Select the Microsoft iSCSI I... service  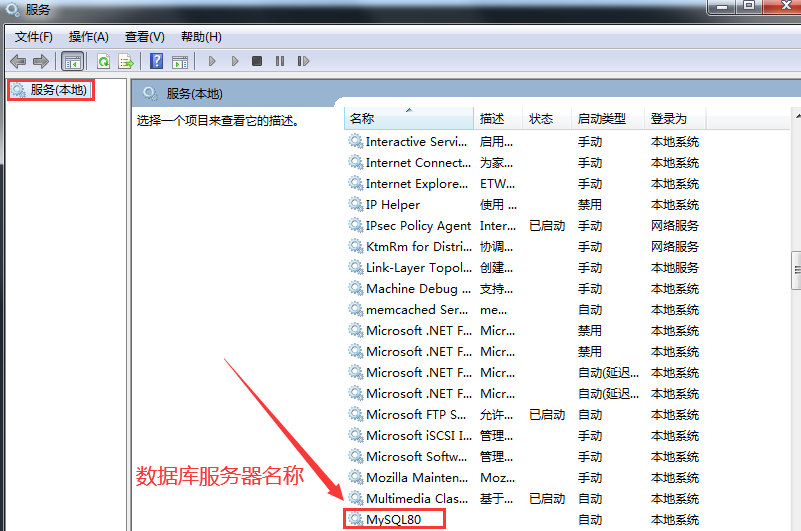524,435
